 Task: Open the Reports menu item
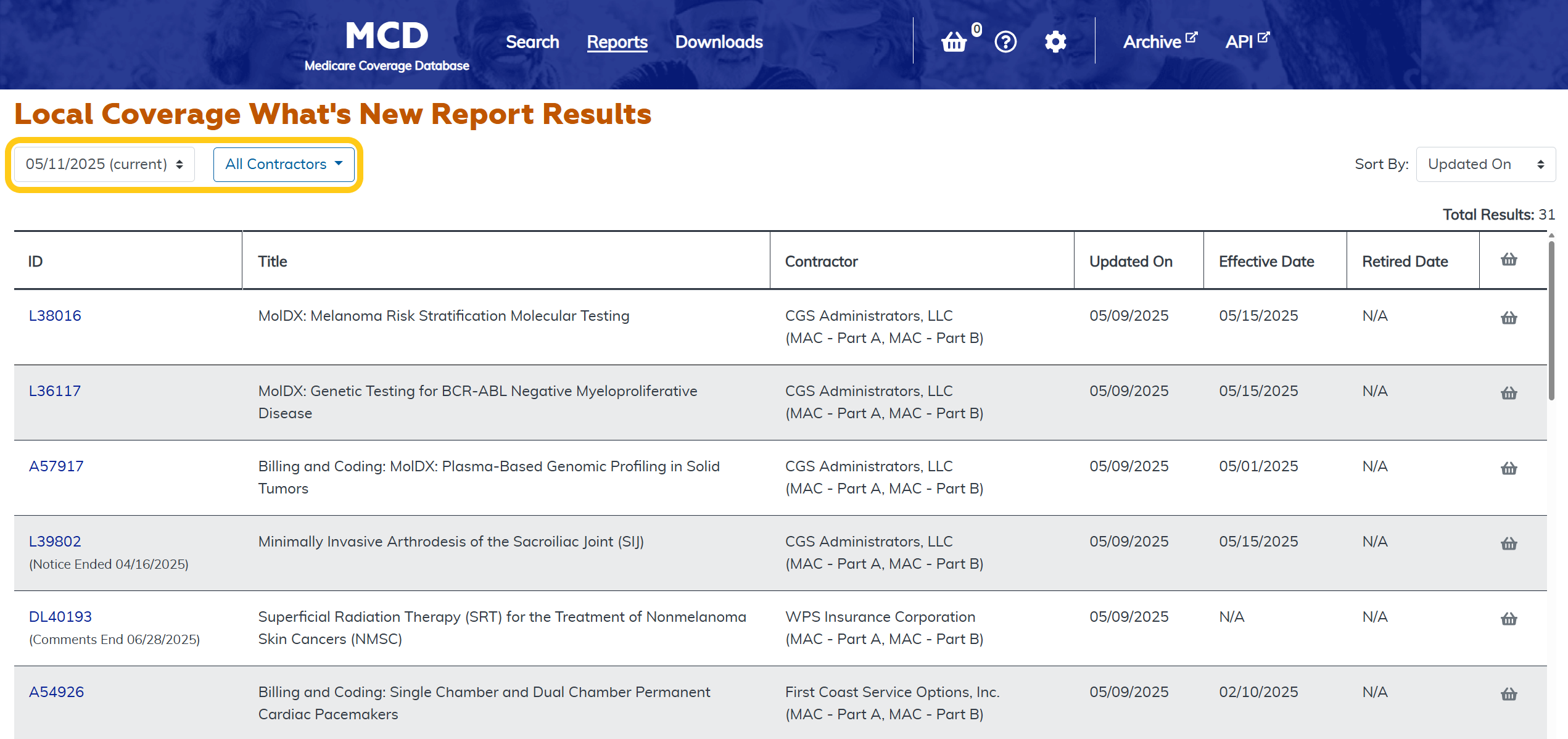pos(617,42)
